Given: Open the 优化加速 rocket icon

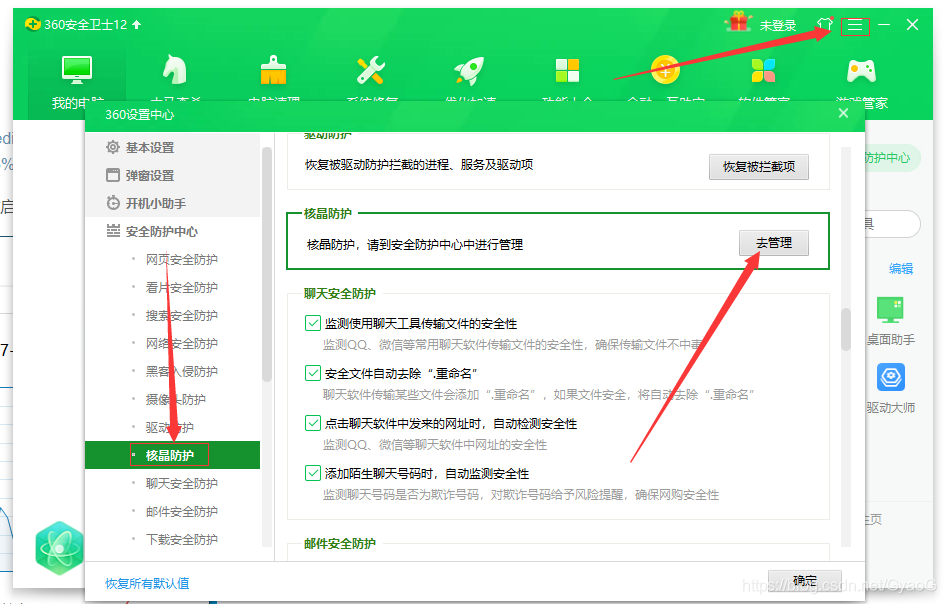Looking at the screenshot, I should coord(469,71).
